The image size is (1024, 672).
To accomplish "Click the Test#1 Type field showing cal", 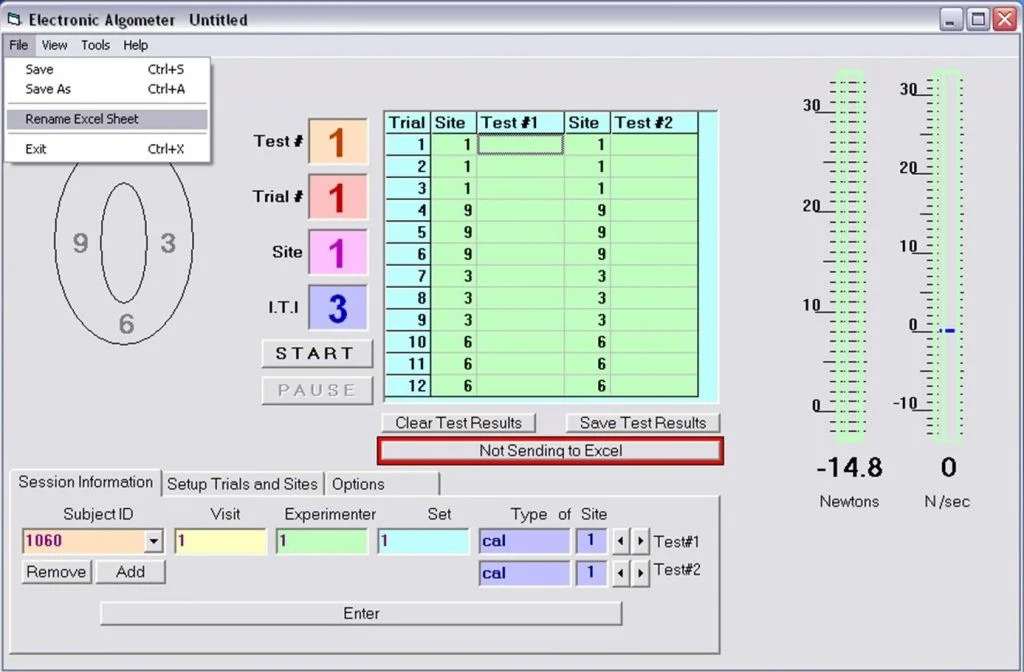I will click(x=524, y=541).
